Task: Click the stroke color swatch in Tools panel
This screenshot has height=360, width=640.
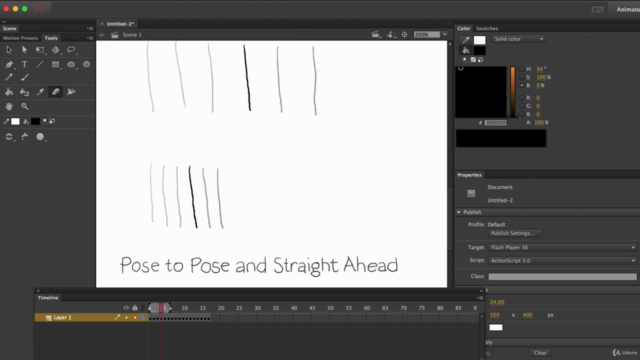Action: coord(16,121)
